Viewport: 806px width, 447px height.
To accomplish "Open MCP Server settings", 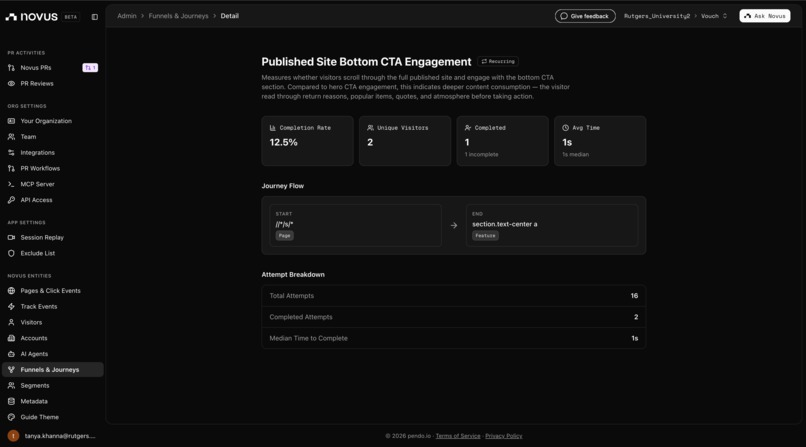I will click(x=53, y=184).
